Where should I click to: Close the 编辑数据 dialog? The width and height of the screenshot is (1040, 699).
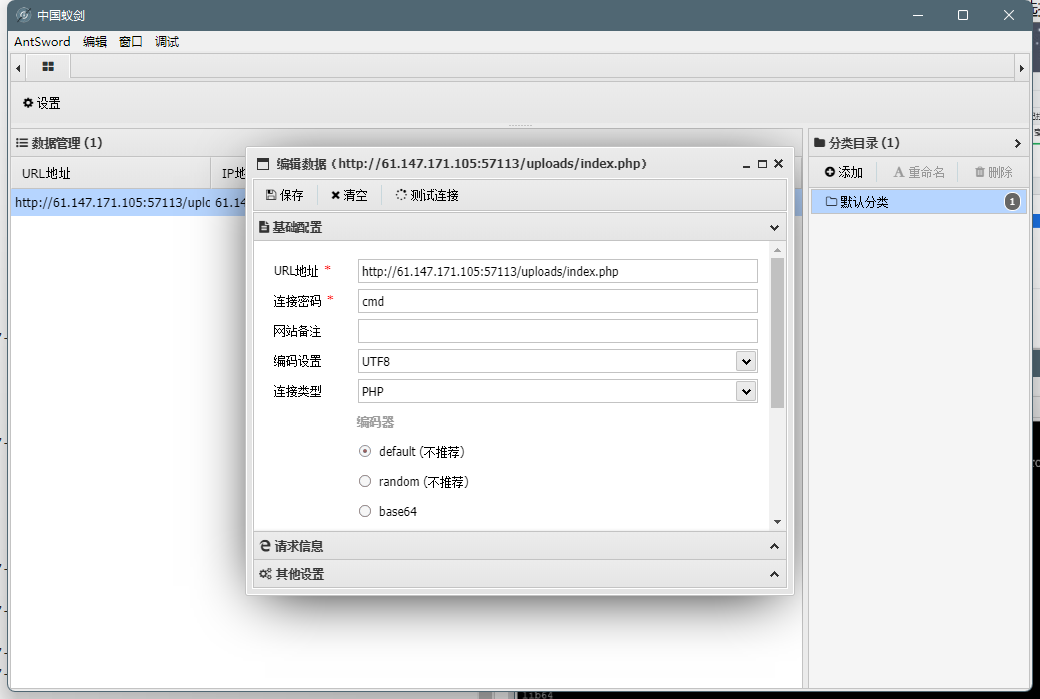point(779,163)
